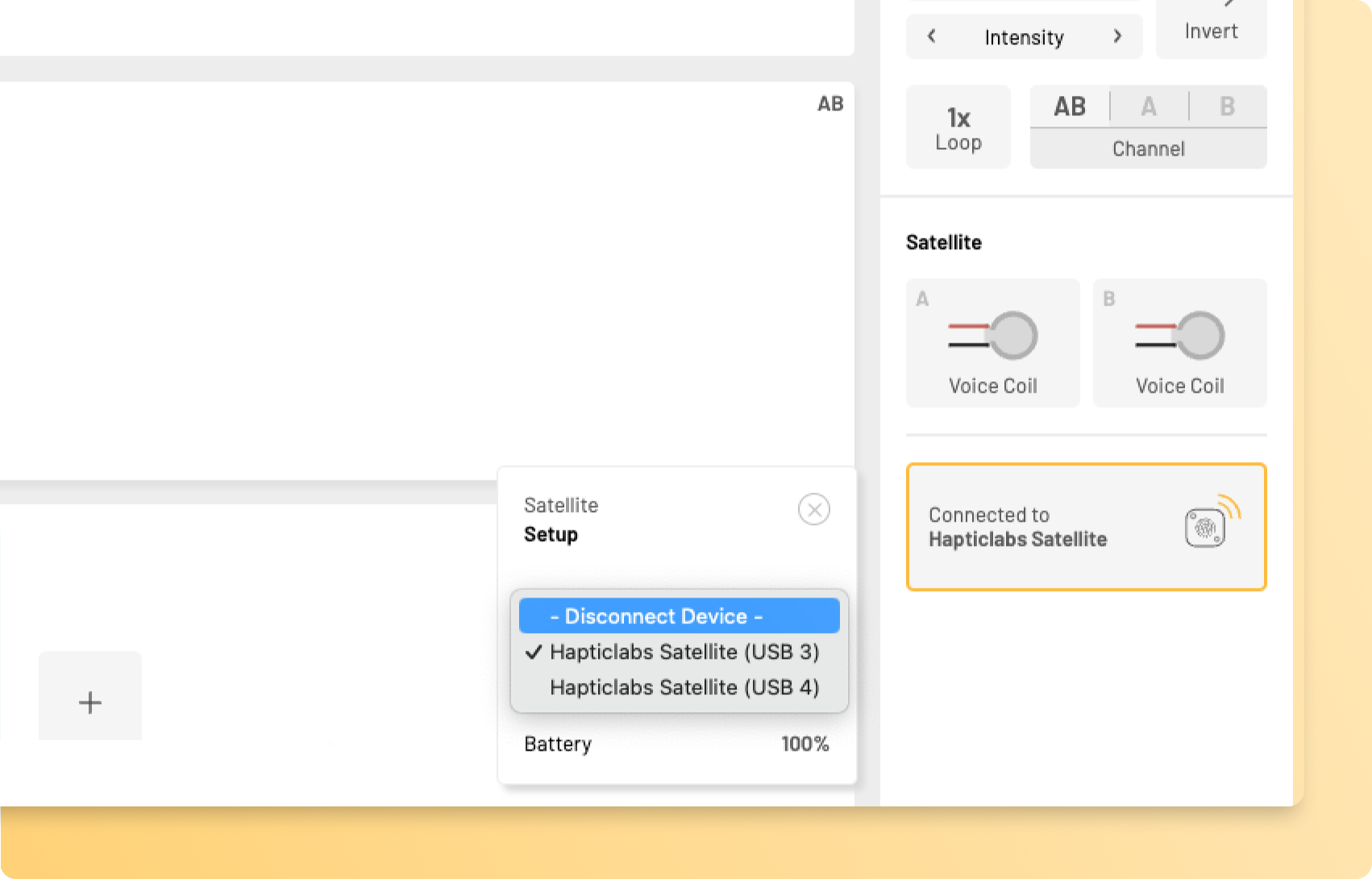Screen dimensions: 1372x879
Task: Open Voice Coil actuator for output B
Action: 1180,343
